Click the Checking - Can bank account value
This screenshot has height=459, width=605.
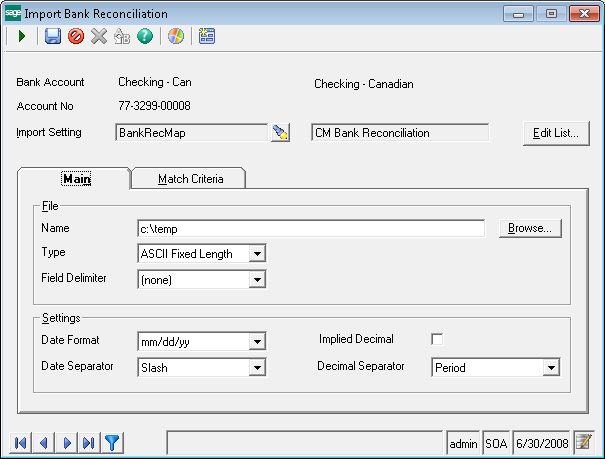tap(155, 82)
